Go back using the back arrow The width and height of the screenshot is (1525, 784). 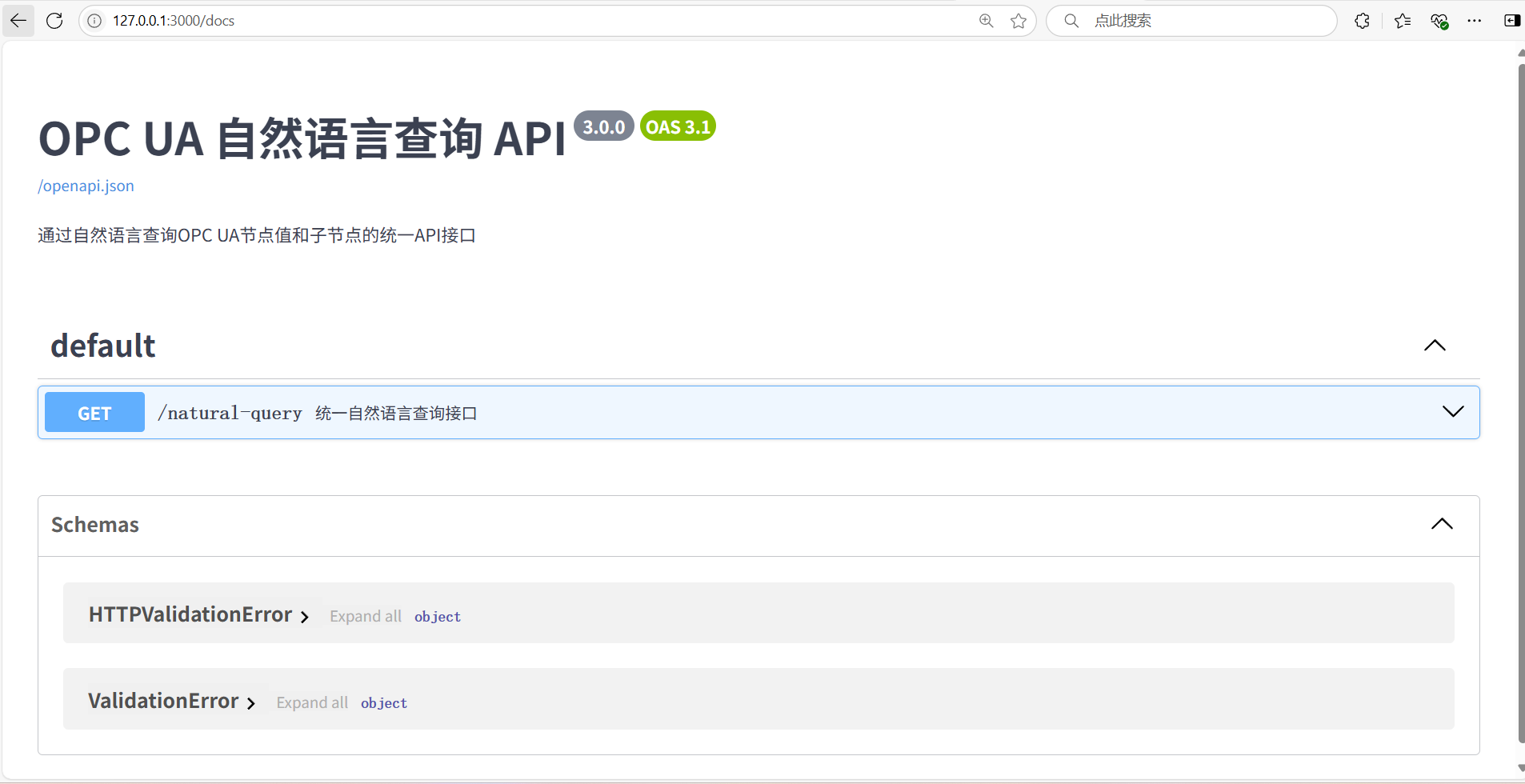[18, 21]
